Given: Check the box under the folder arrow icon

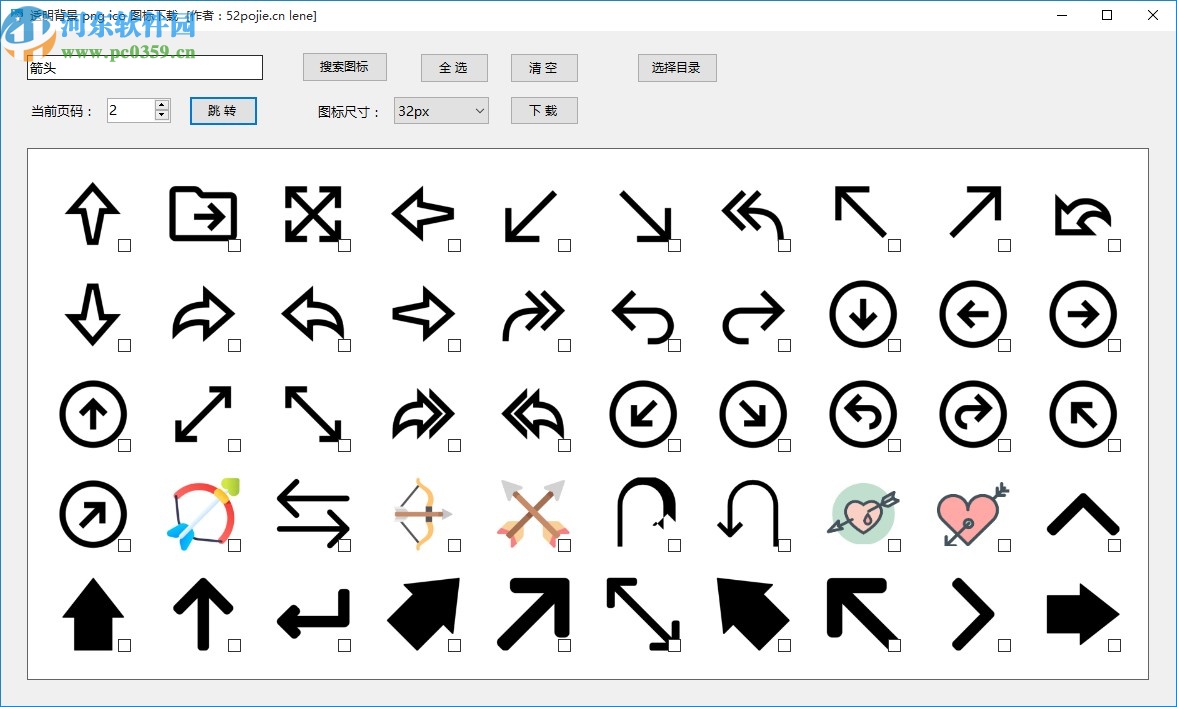Looking at the screenshot, I should [234, 245].
